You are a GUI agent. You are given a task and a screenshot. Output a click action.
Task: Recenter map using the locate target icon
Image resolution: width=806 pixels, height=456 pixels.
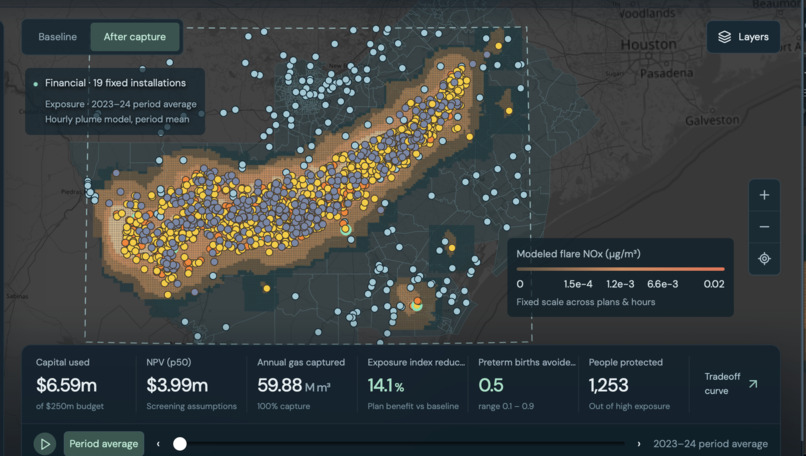764,259
